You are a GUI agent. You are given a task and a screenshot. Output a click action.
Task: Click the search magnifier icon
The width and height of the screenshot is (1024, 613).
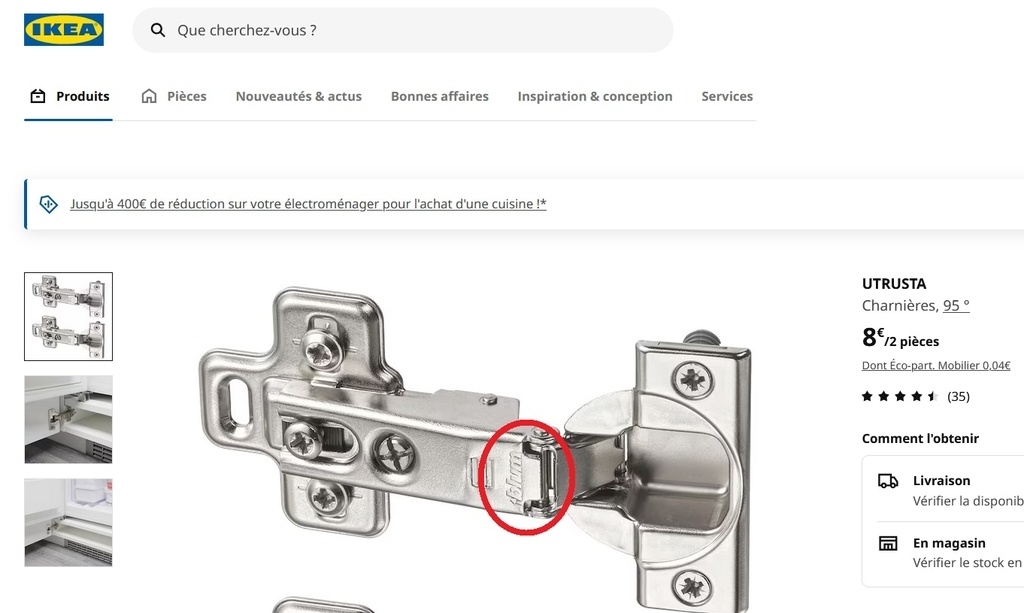pos(157,30)
